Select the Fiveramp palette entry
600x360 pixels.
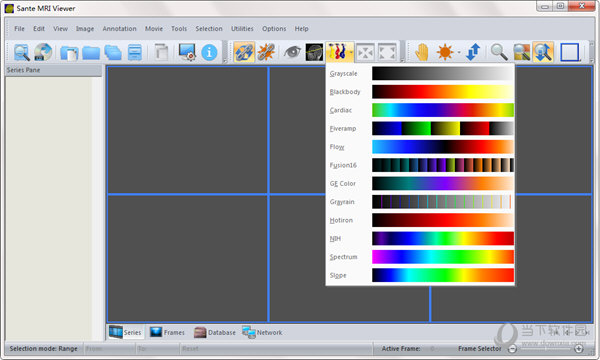[x=420, y=129]
